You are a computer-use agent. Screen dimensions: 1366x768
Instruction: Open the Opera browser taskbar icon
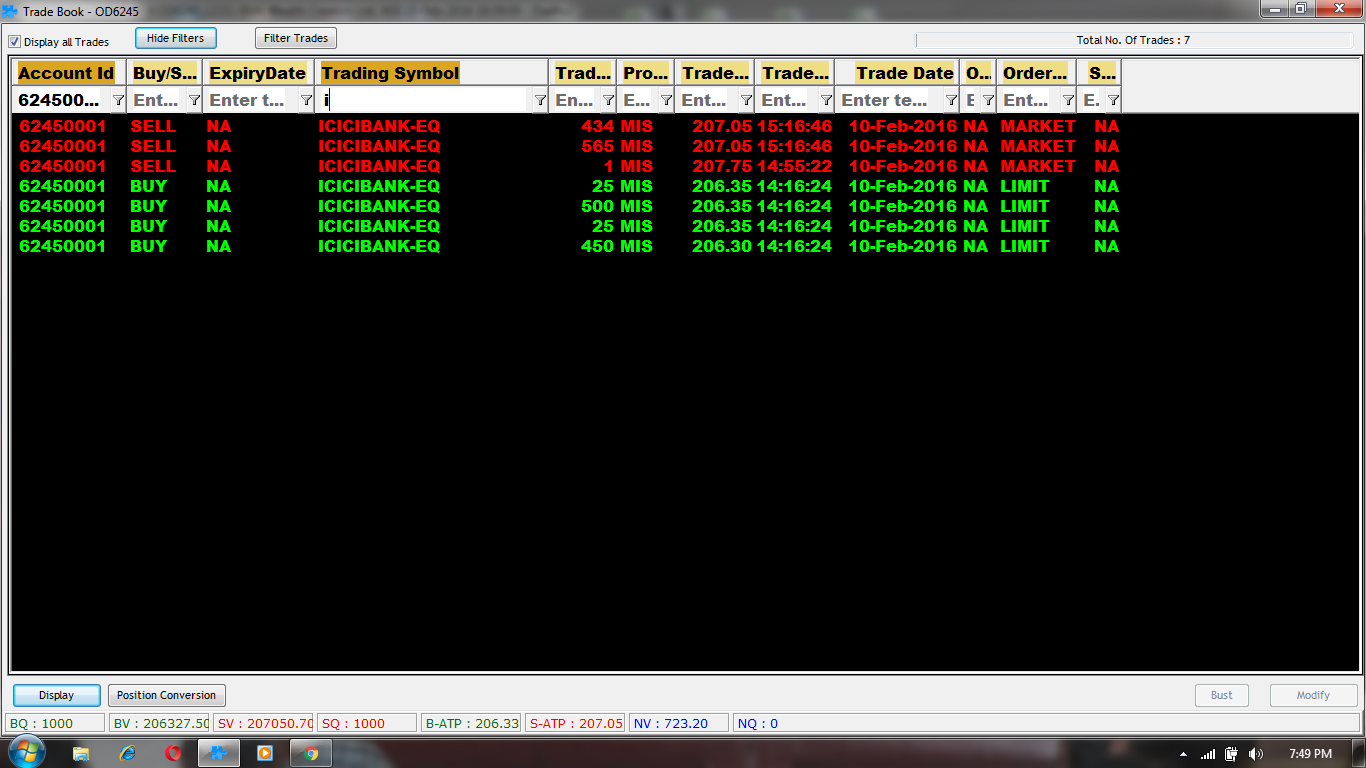coord(173,753)
